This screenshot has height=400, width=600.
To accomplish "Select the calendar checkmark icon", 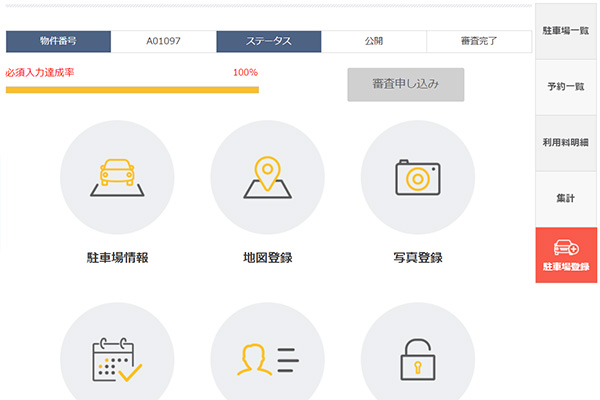I will (x=117, y=358).
